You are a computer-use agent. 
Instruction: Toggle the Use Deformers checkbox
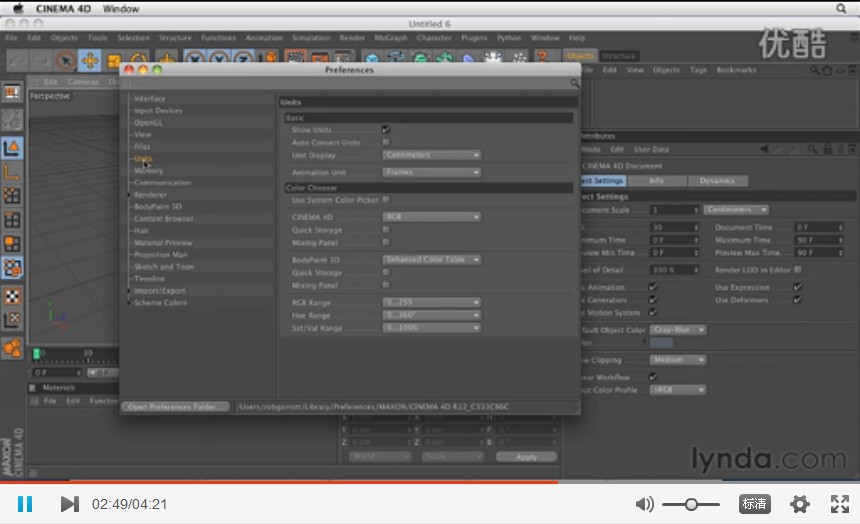(797, 300)
